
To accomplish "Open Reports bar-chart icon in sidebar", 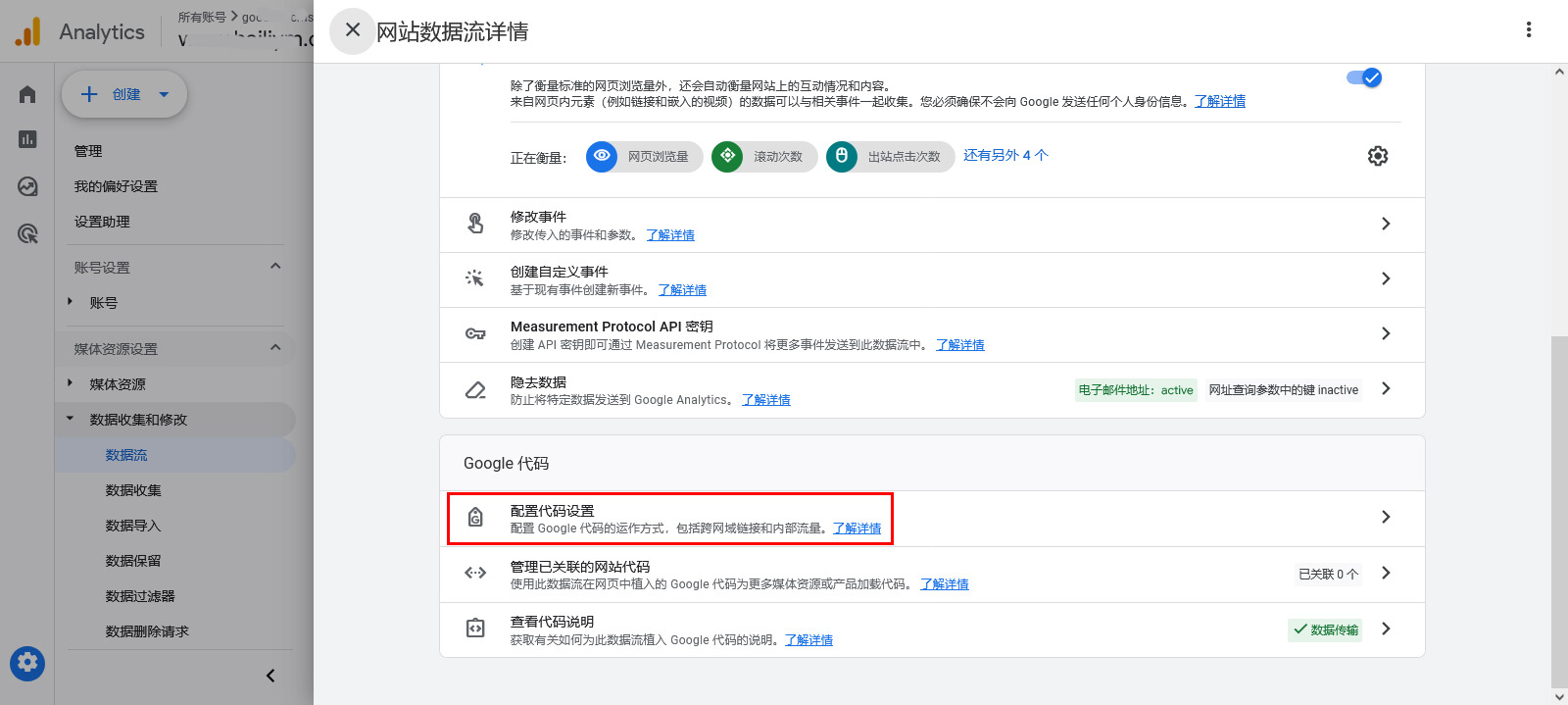I will pos(27,139).
